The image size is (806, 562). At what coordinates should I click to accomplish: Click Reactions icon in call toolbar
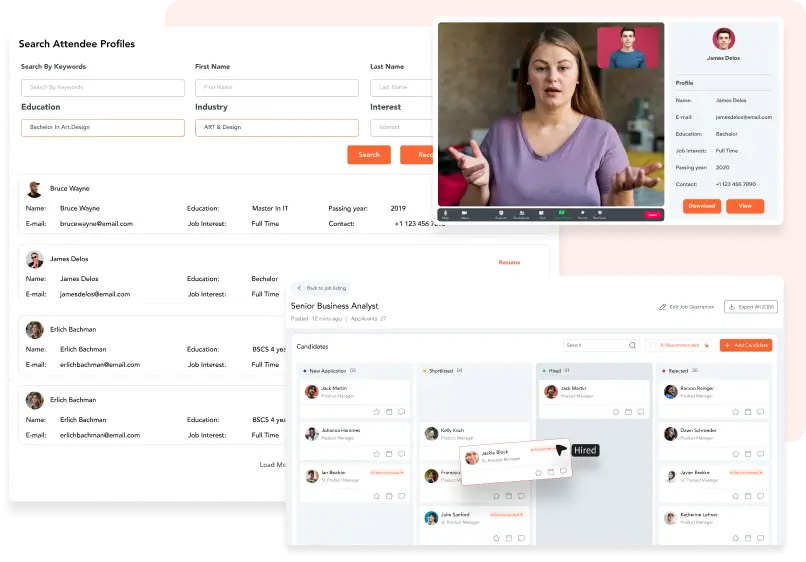(x=599, y=214)
